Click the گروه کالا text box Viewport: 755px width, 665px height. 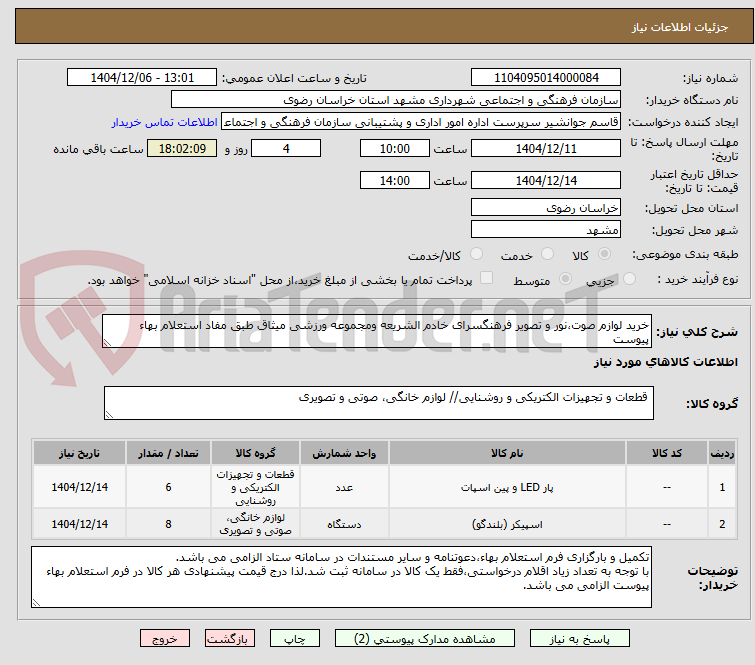coord(378,403)
